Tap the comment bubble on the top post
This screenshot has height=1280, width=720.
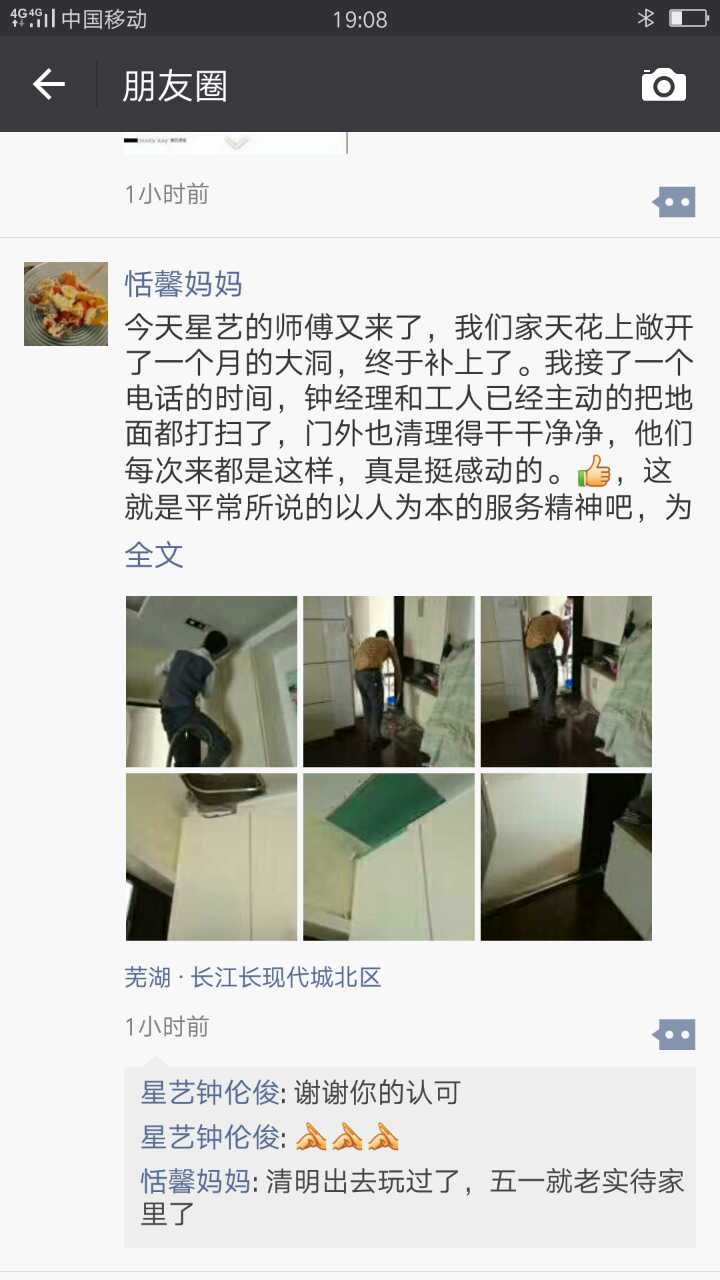click(674, 202)
